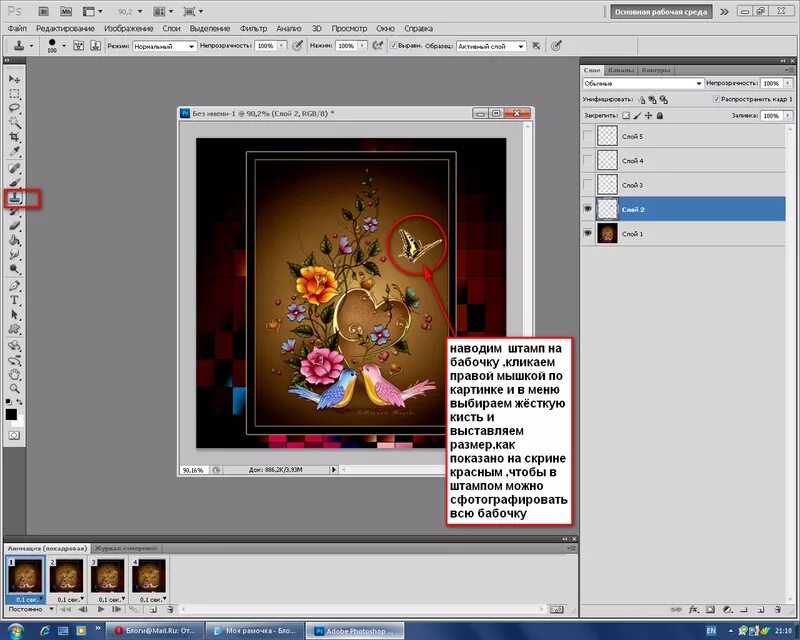The image size is (800, 640).
Task: Select the Crop tool
Action: (14, 137)
